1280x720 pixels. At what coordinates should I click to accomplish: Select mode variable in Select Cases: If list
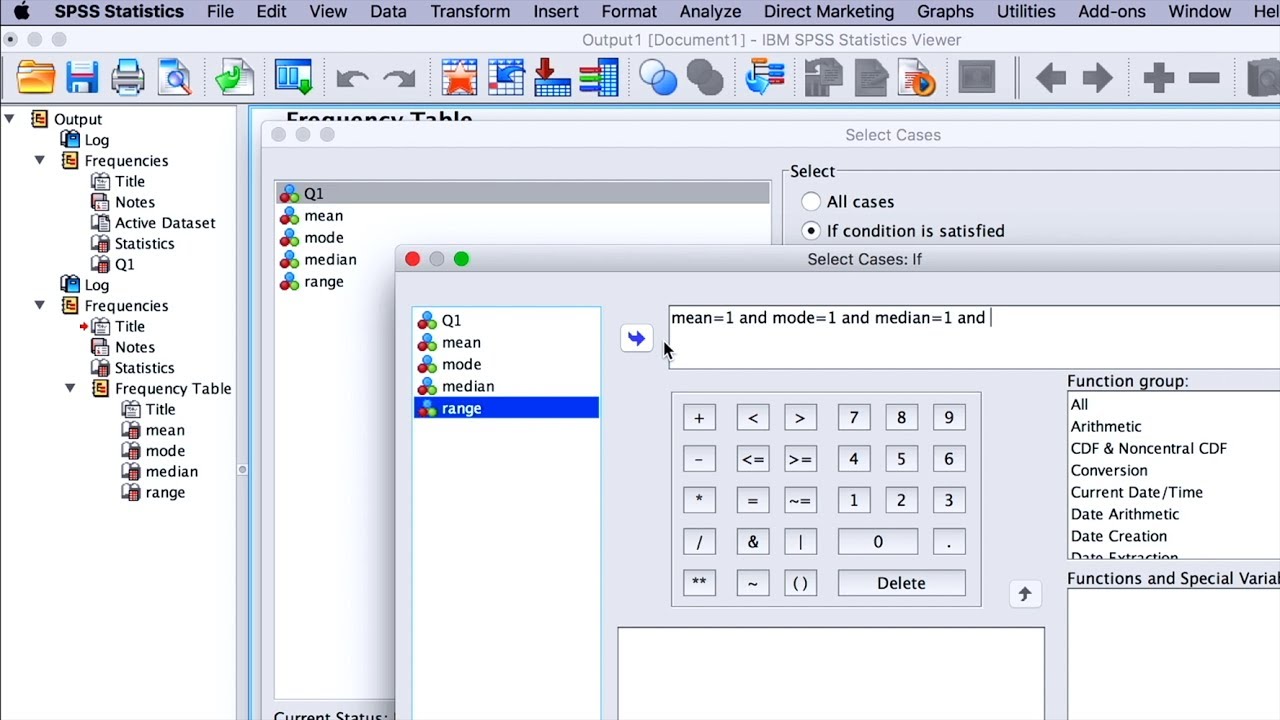pyautogui.click(x=506, y=364)
